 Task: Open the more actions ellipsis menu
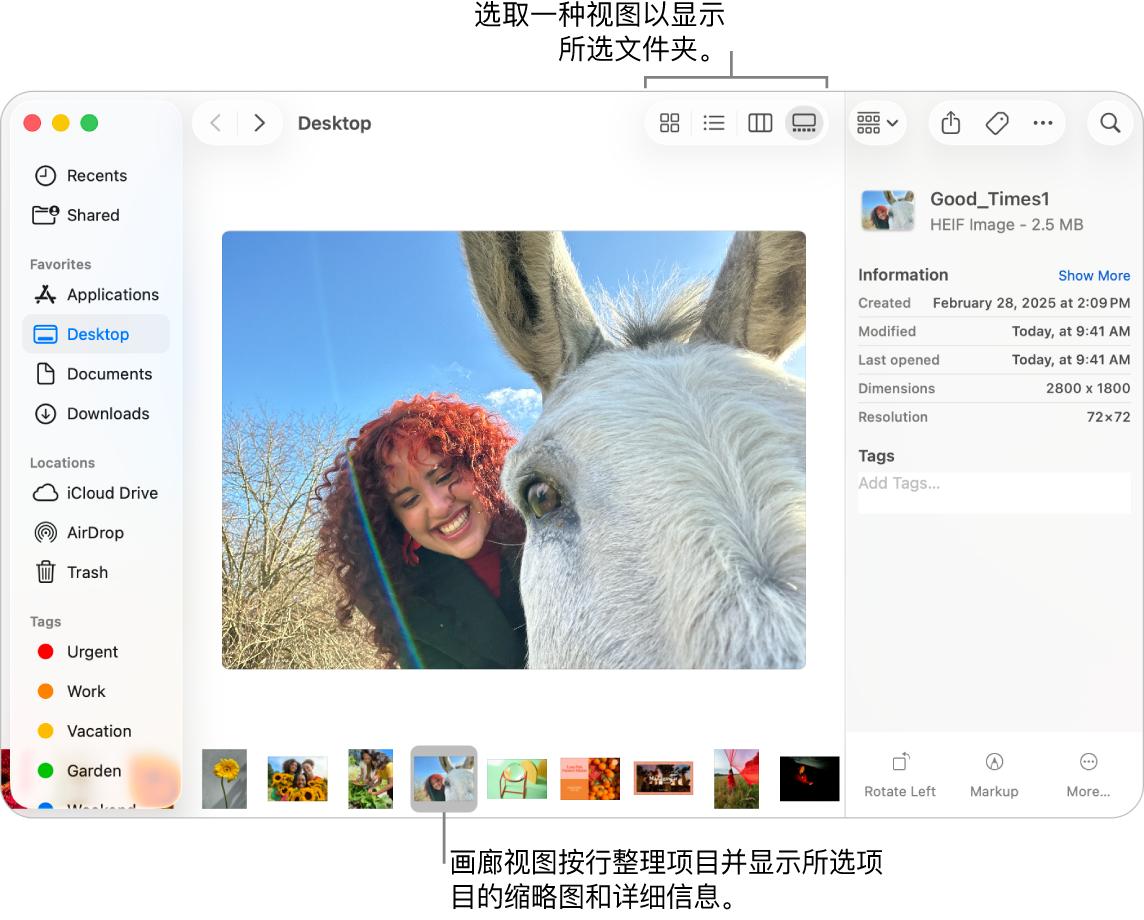click(1043, 123)
